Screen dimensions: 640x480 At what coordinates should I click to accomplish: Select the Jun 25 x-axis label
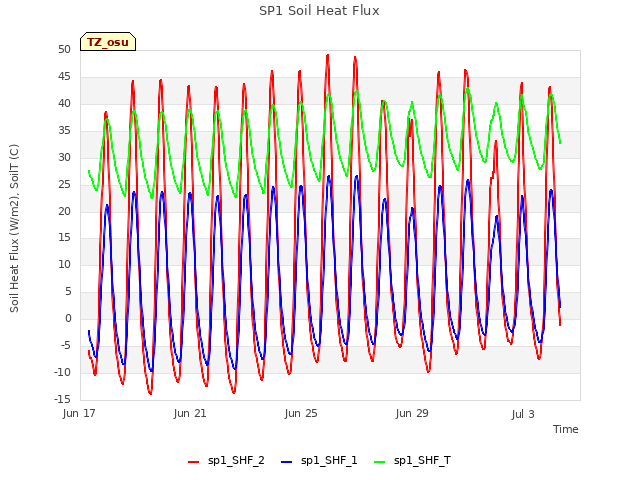tap(301, 413)
